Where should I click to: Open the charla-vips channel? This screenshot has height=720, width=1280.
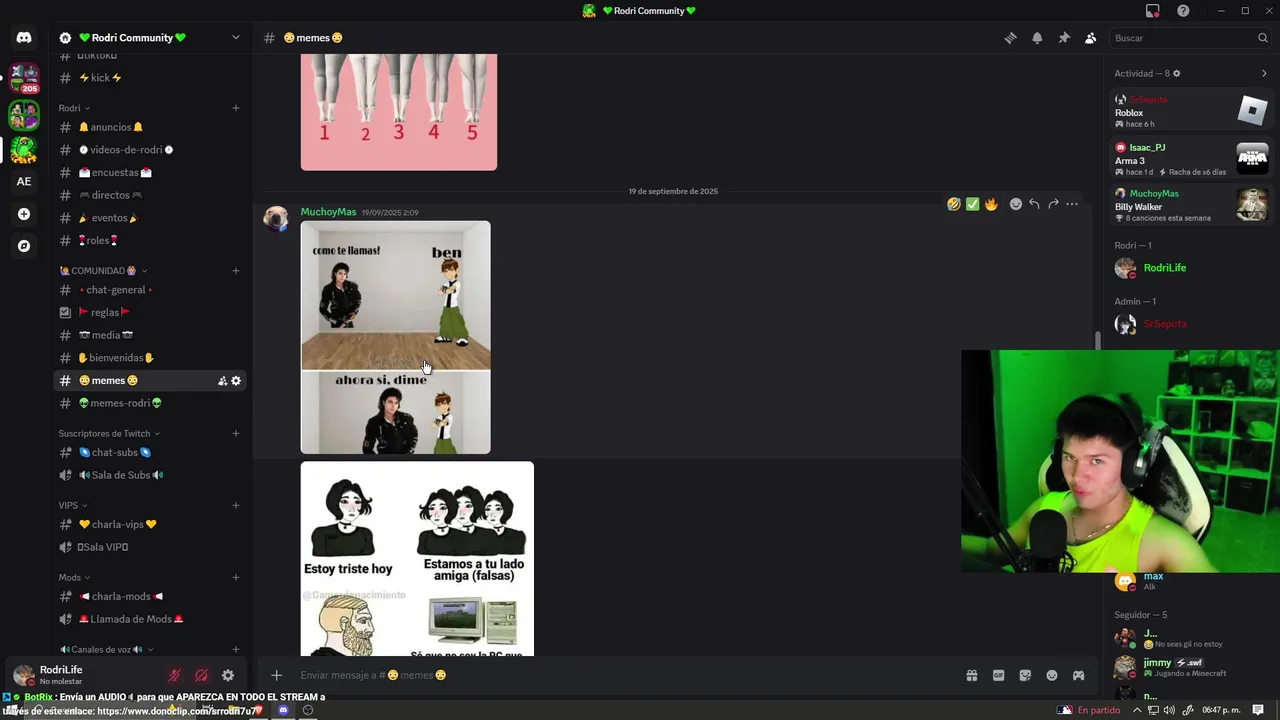pos(150,524)
